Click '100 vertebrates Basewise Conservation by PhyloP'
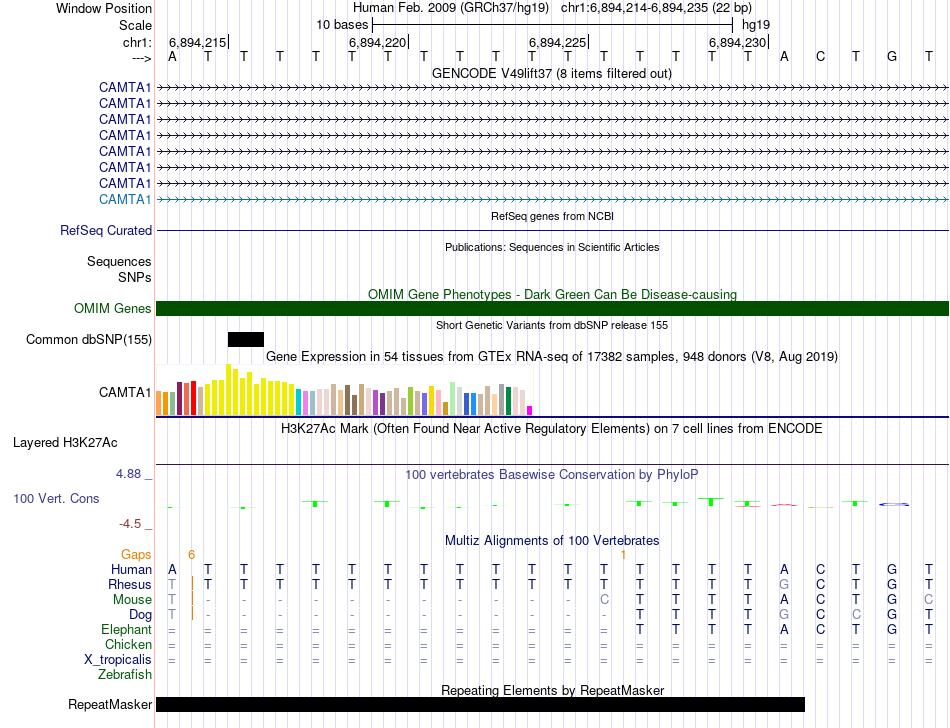This screenshot has height=728, width=950. pos(551,475)
